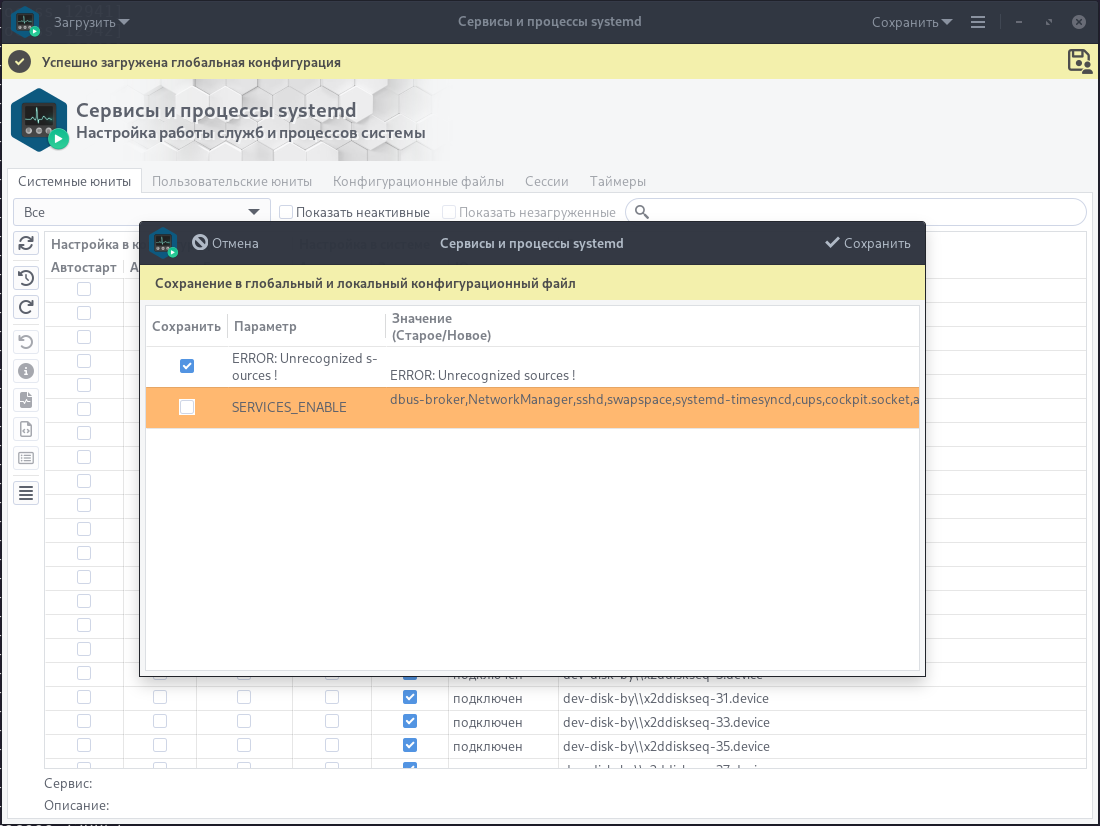Open the info circle icon in the left toolbar
Viewport: 1100px width, 826px height.
click(26, 371)
